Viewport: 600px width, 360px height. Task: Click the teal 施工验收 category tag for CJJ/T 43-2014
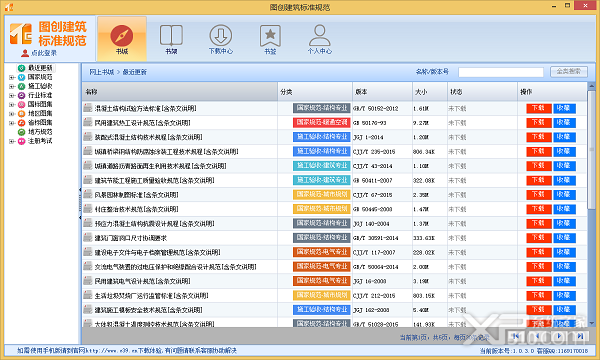click(322, 166)
